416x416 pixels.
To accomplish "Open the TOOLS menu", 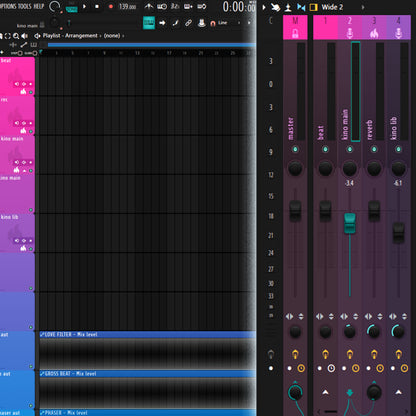I will pyautogui.click(x=24, y=6).
